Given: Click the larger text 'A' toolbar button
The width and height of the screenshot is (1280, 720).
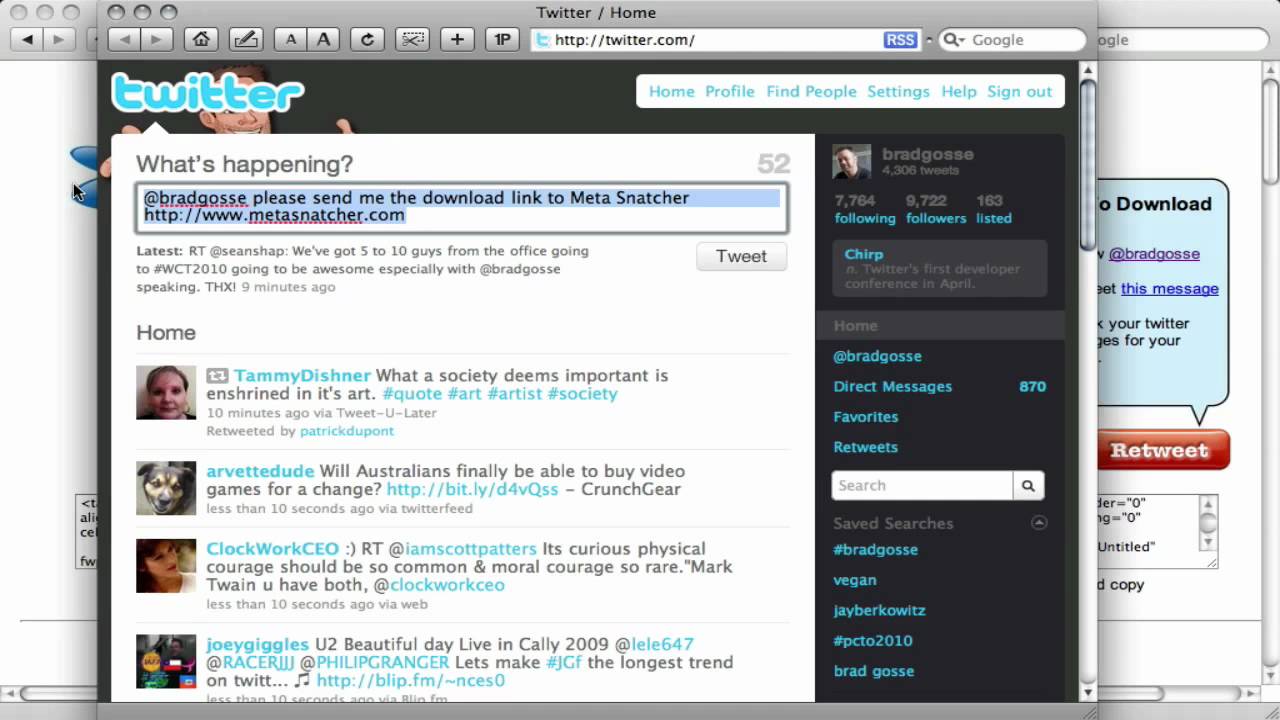Looking at the screenshot, I should coord(323,39).
